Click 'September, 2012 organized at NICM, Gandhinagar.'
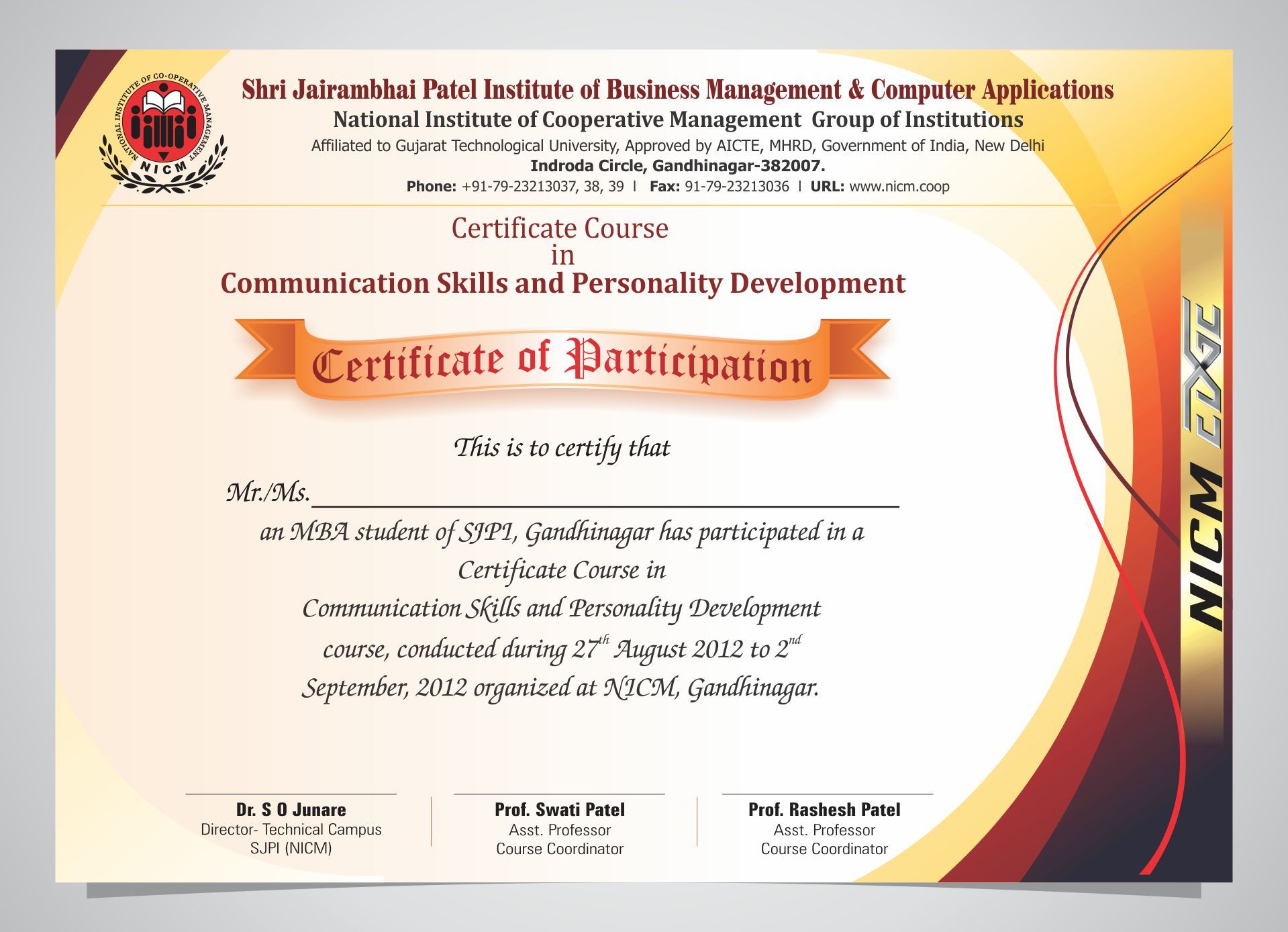 [x=560, y=689]
